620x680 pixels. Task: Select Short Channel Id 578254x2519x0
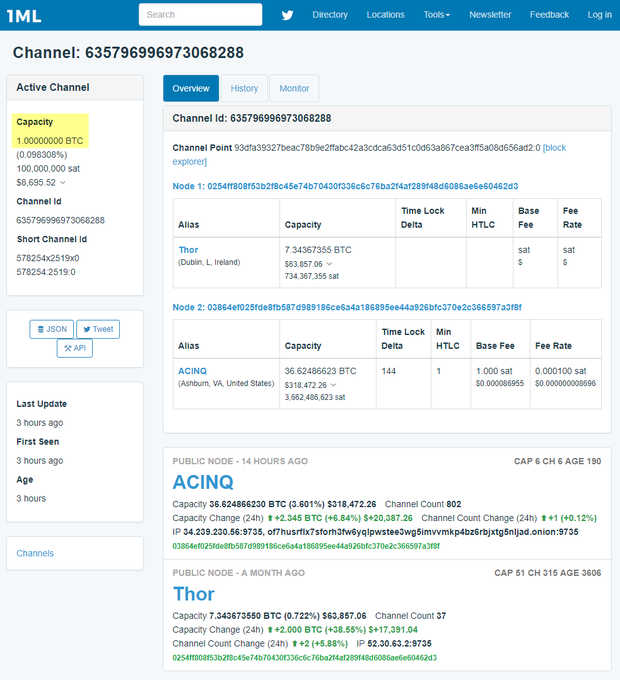pyautogui.click(x=48, y=258)
